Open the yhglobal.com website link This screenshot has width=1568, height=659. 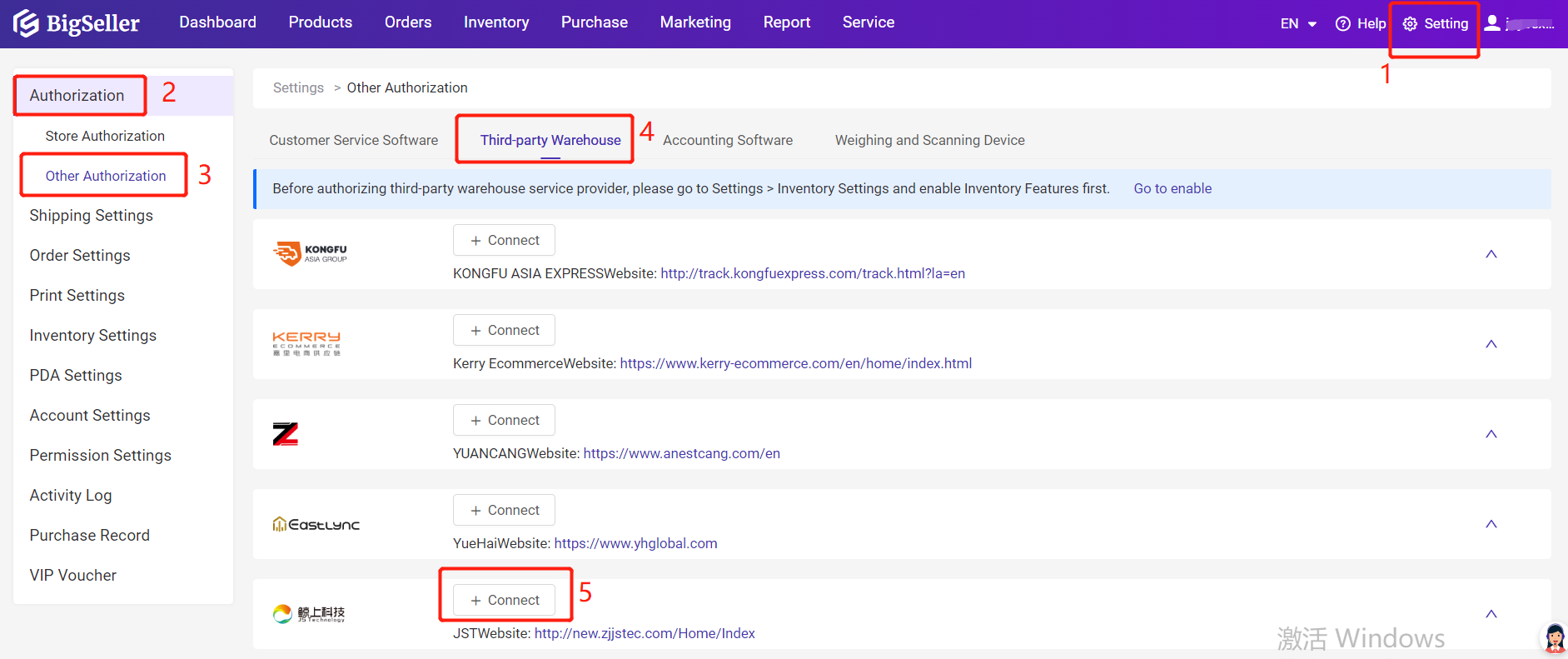coord(635,543)
